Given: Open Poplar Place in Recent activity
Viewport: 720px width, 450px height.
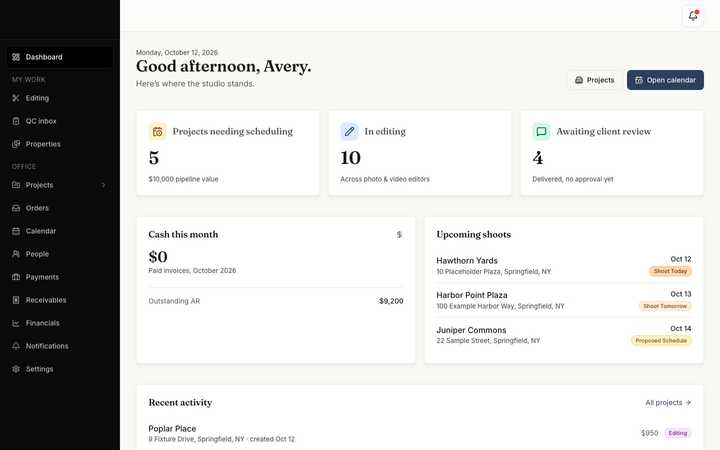Looking at the screenshot, I should click(x=420, y=433).
